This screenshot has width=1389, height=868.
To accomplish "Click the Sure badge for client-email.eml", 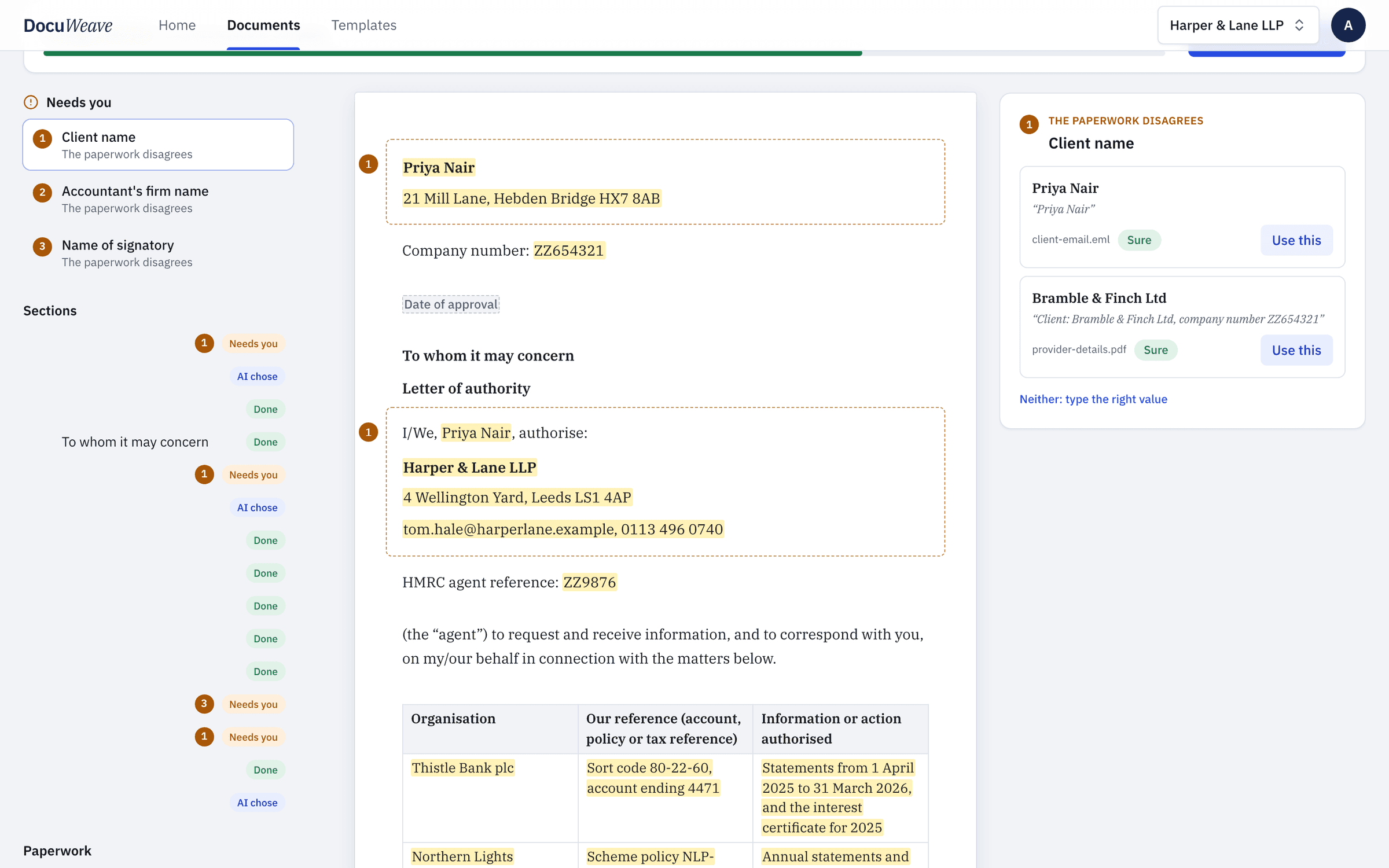I will (x=1139, y=240).
